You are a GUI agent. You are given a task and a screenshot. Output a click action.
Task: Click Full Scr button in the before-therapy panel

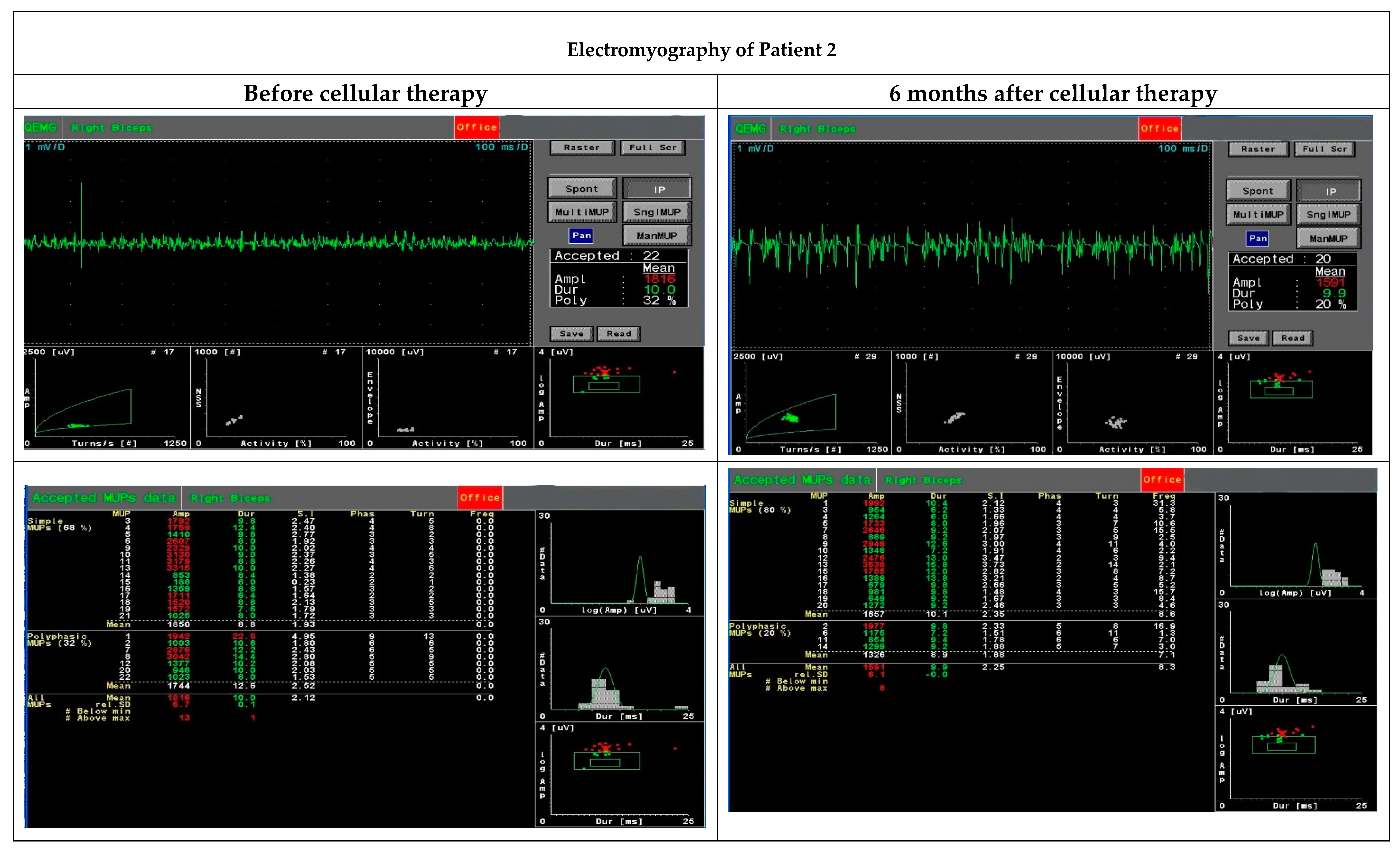pos(652,147)
